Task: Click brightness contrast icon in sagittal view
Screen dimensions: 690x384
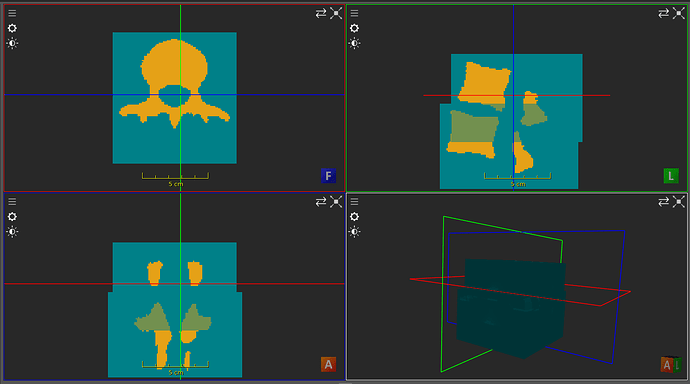Action: [354, 43]
